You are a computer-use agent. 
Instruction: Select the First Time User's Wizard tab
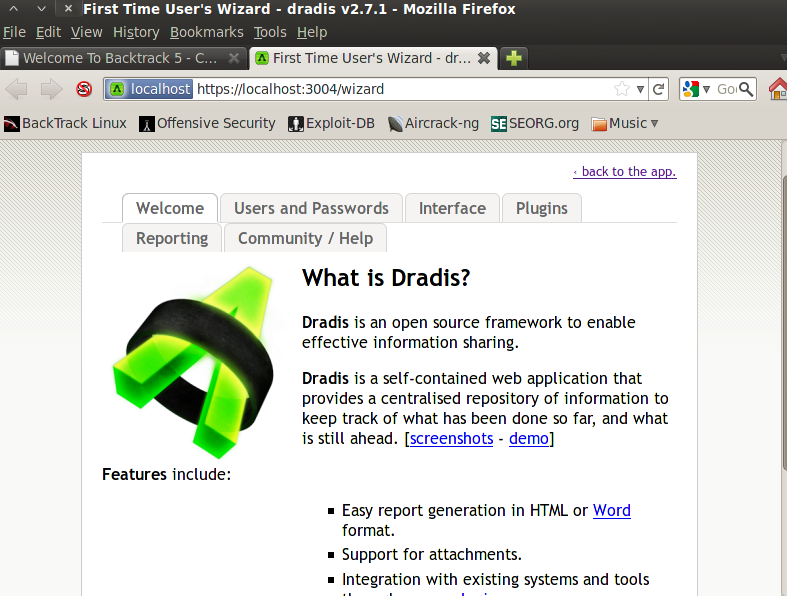point(371,58)
